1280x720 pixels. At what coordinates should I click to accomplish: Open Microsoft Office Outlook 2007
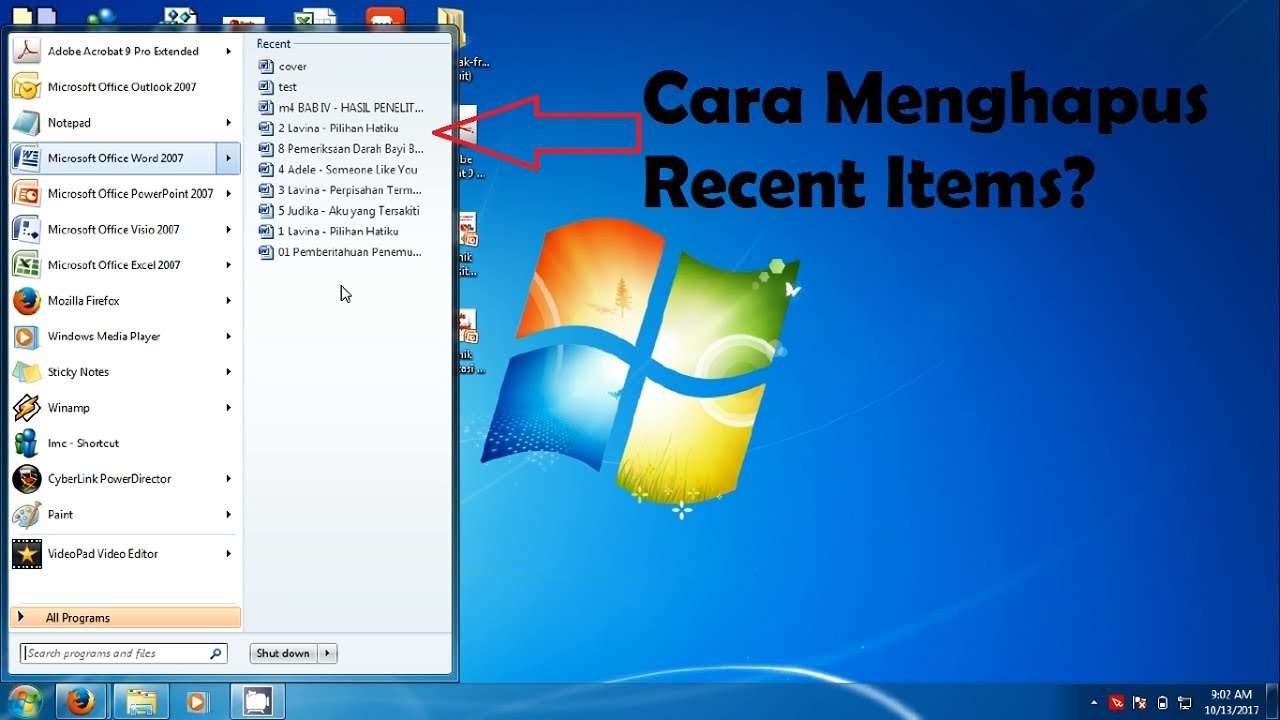click(125, 87)
